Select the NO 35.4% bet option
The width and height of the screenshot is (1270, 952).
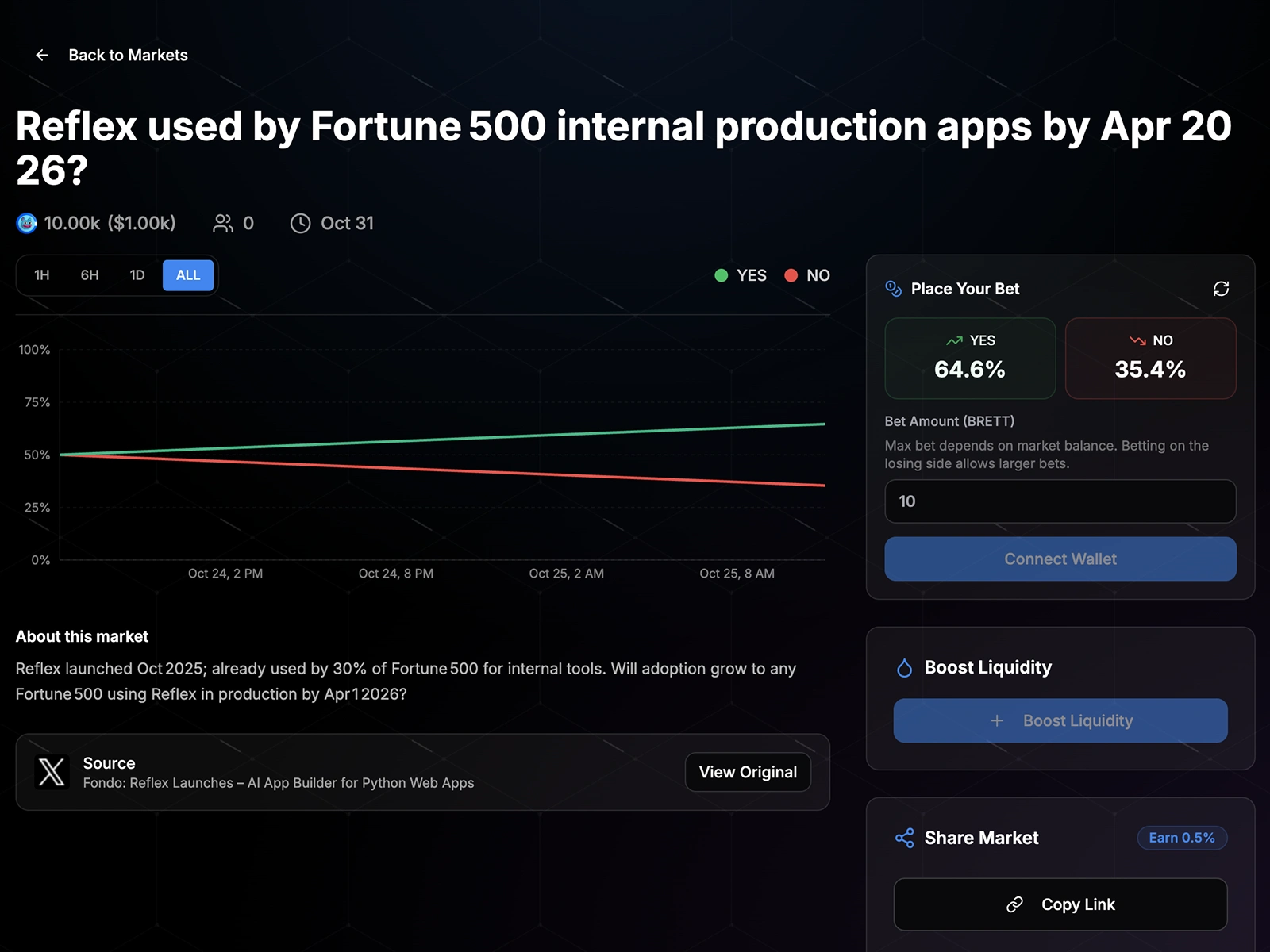(x=1150, y=359)
